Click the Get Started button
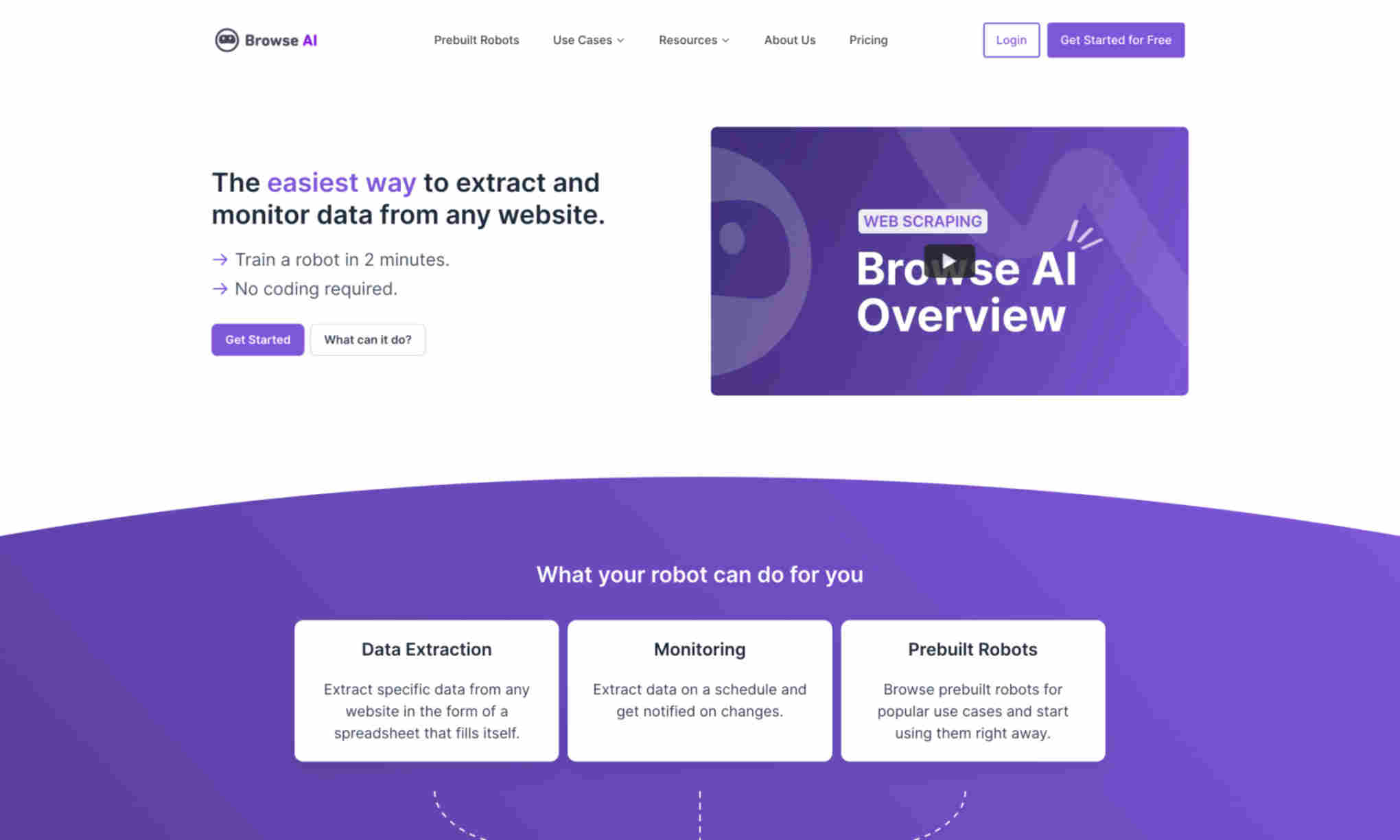This screenshot has height=840, width=1400. [x=258, y=339]
